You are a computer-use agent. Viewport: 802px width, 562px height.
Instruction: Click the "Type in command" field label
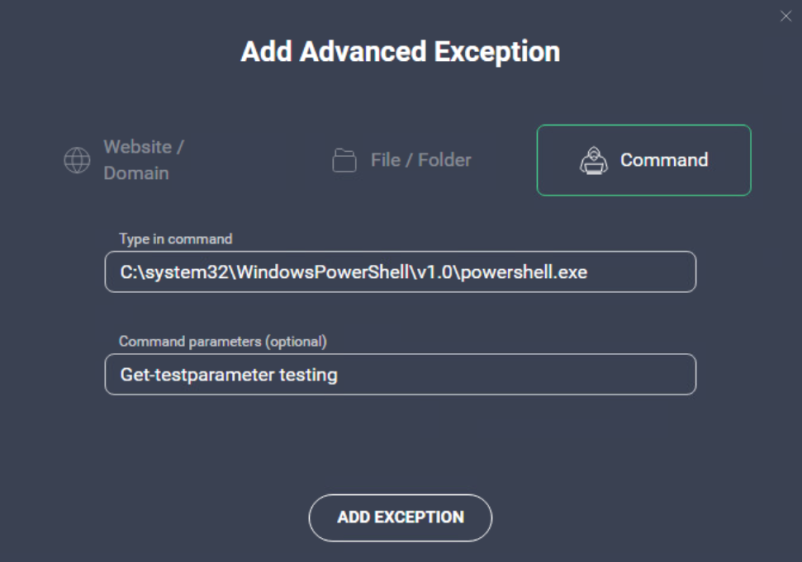(175, 239)
